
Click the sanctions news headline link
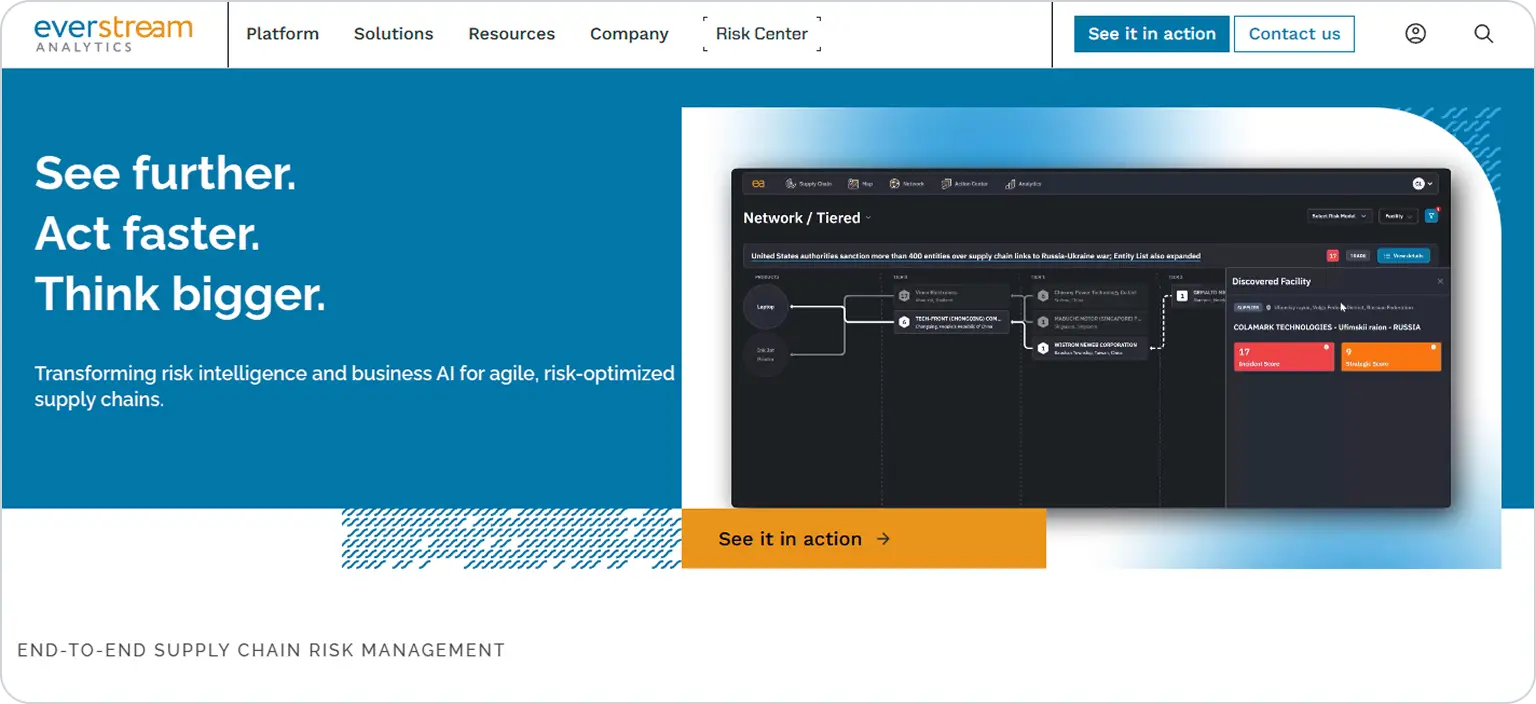[x=975, y=256]
